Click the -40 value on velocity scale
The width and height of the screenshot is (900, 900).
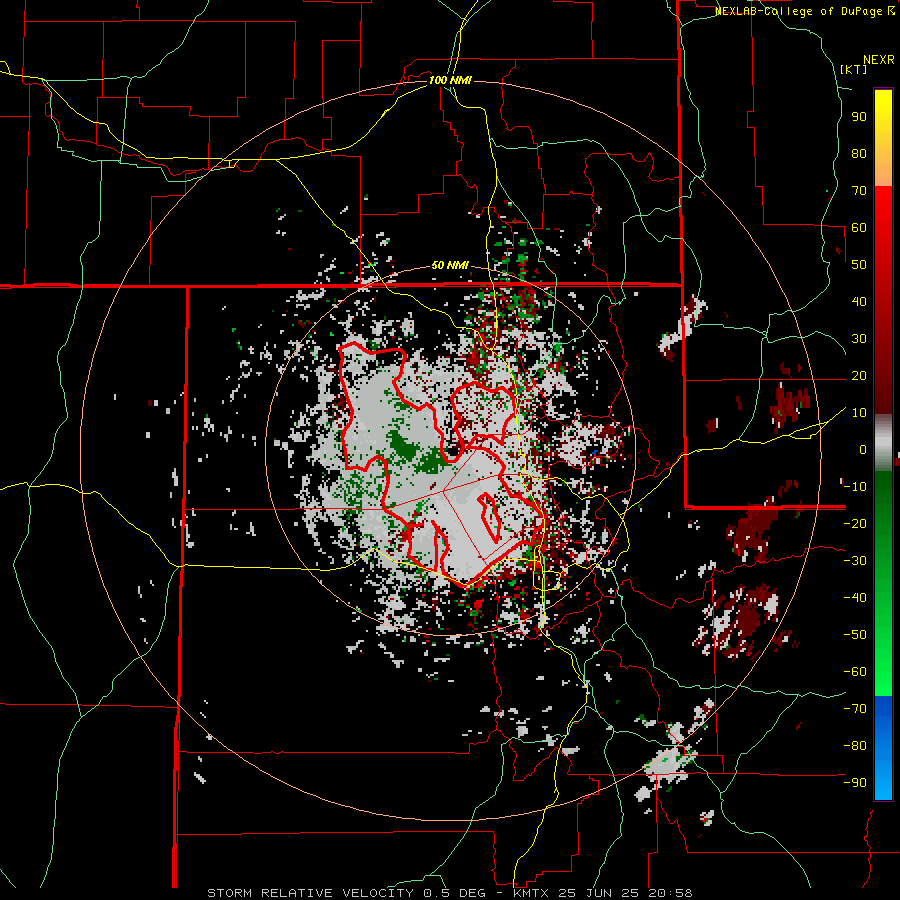(855, 598)
